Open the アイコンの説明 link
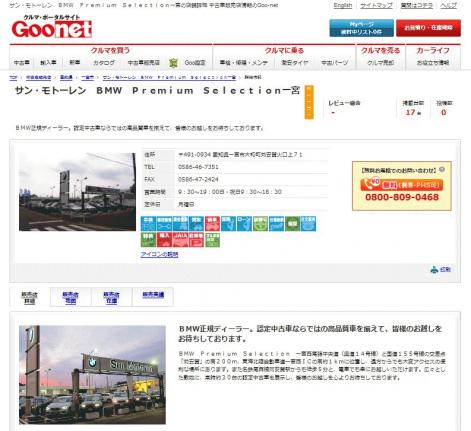The height and width of the screenshot is (431, 471). click(159, 254)
